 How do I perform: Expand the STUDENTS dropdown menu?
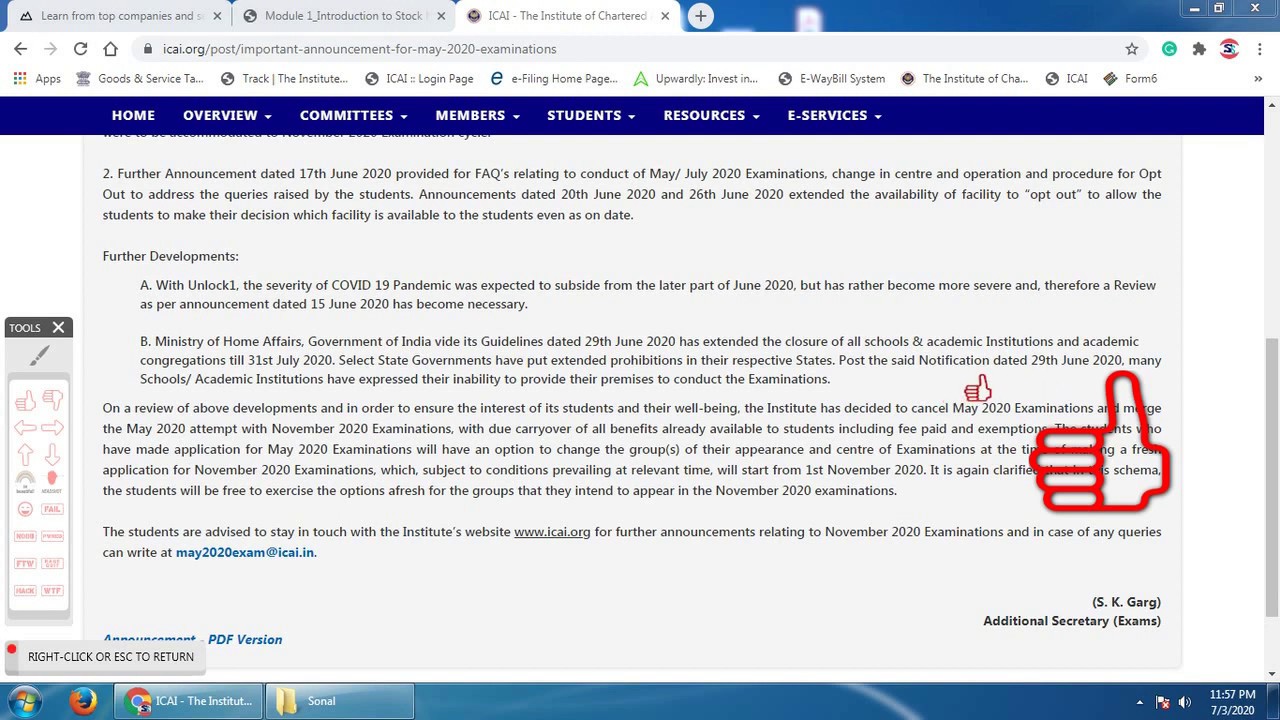click(x=591, y=115)
